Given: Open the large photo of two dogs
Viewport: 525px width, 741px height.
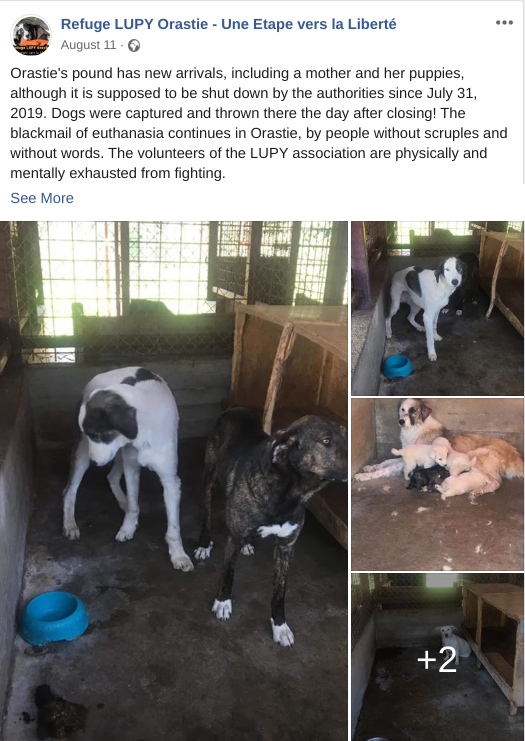Looking at the screenshot, I should click(174, 481).
